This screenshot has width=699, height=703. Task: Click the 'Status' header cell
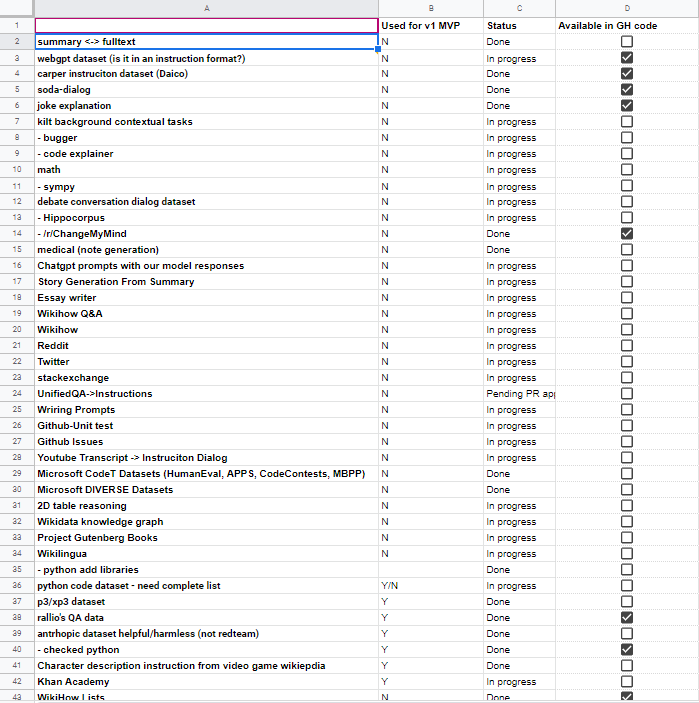click(x=519, y=26)
